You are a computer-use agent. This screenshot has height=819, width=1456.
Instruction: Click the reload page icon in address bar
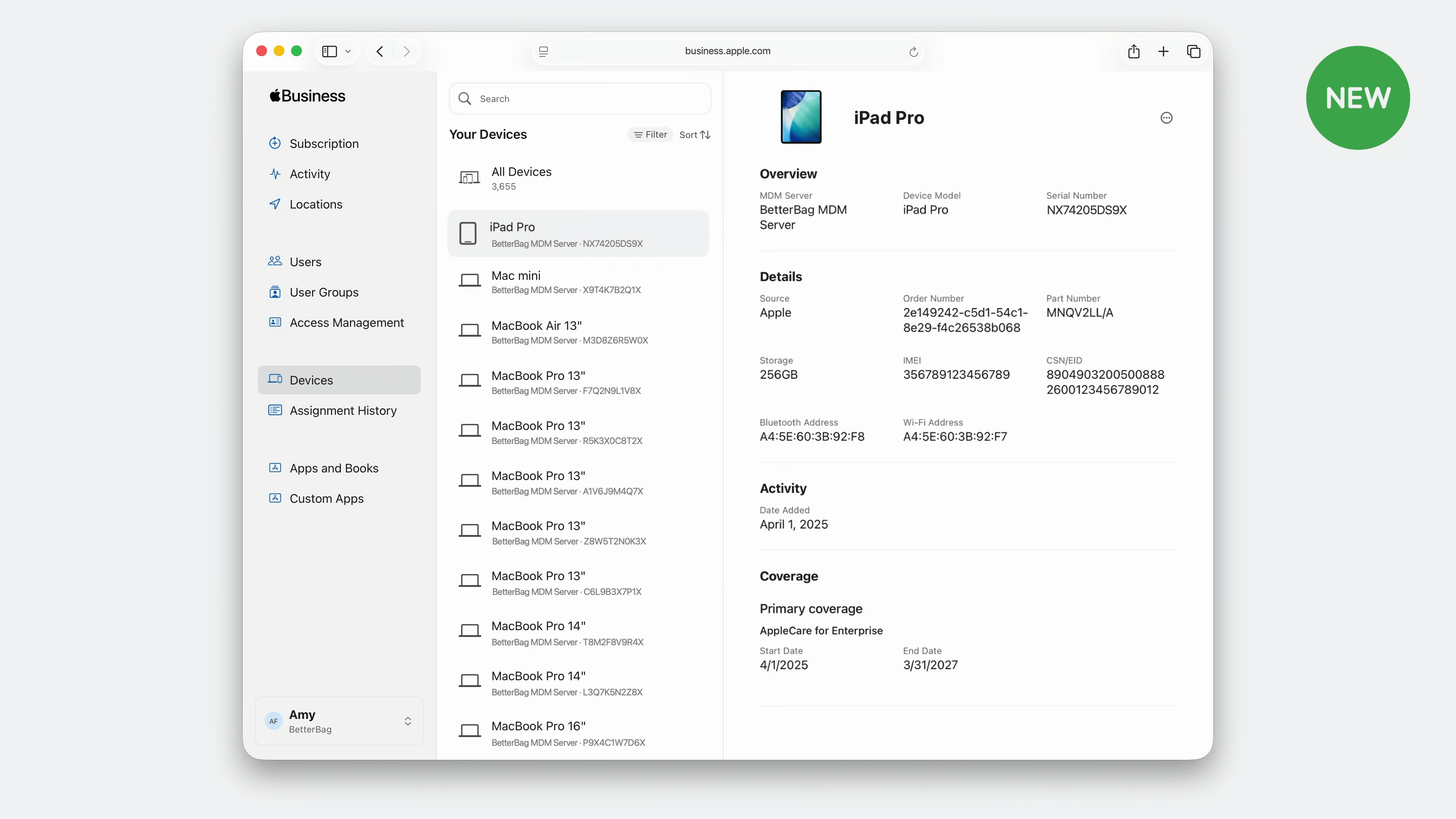[x=913, y=52]
